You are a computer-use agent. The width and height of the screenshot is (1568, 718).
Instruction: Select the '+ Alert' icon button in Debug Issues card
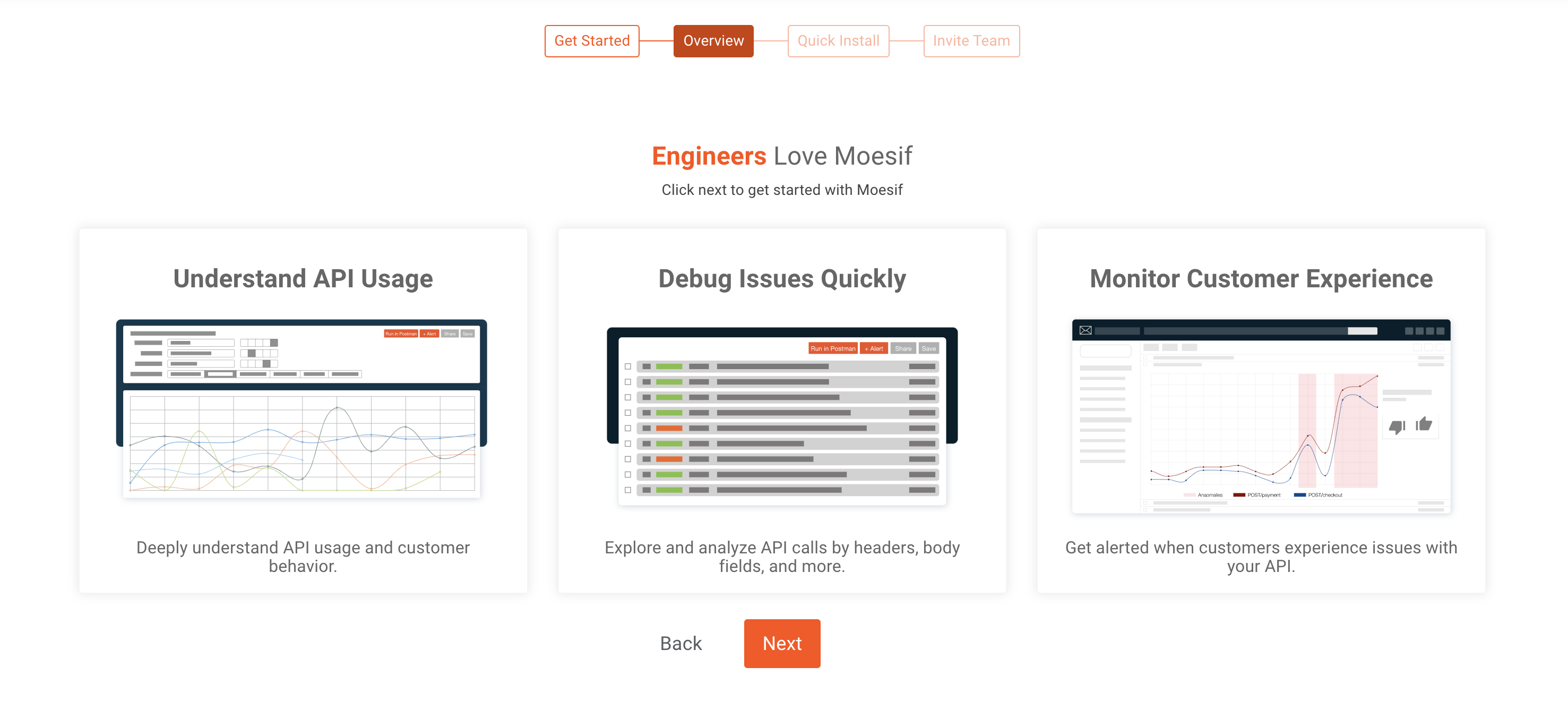point(874,348)
